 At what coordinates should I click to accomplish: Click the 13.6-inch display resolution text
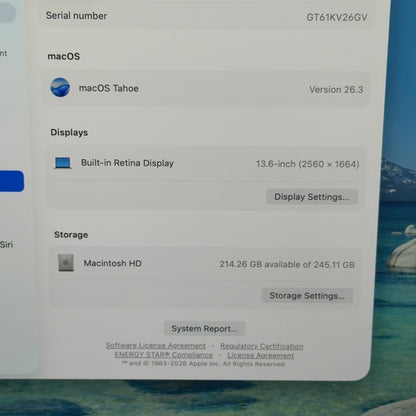pyautogui.click(x=307, y=164)
